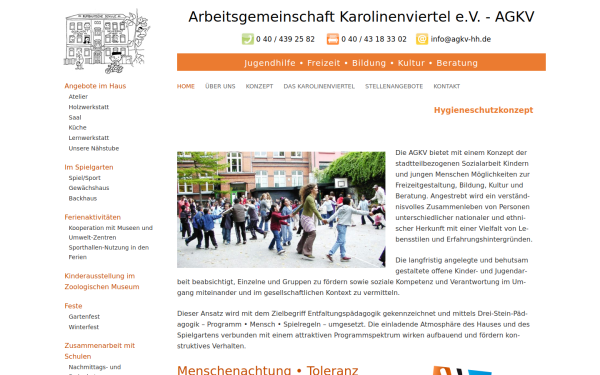Click the site title Arbeitsgemeinschaft Karolinenviertel

point(361,17)
